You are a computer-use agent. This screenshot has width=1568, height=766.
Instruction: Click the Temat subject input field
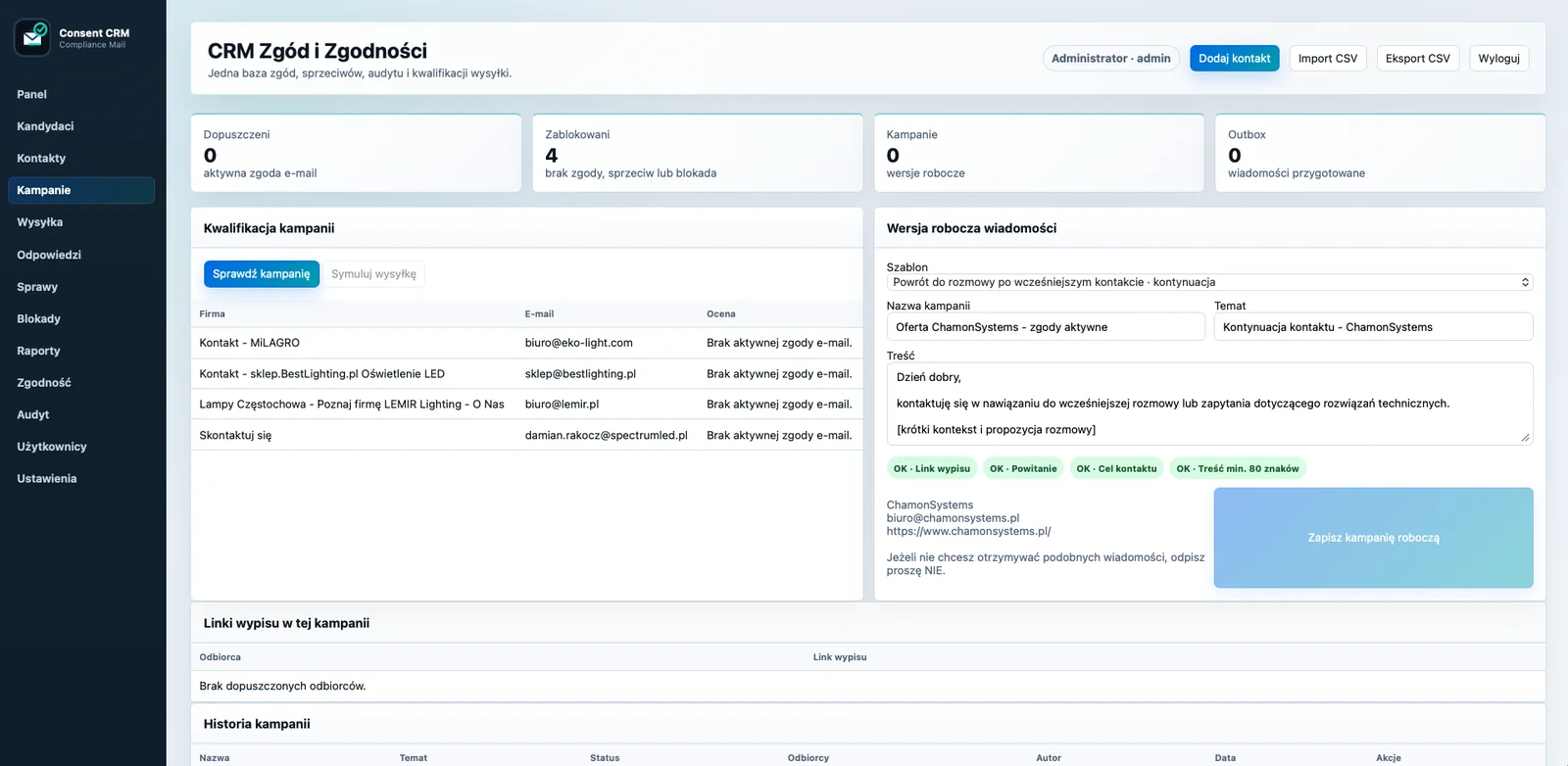(1373, 327)
